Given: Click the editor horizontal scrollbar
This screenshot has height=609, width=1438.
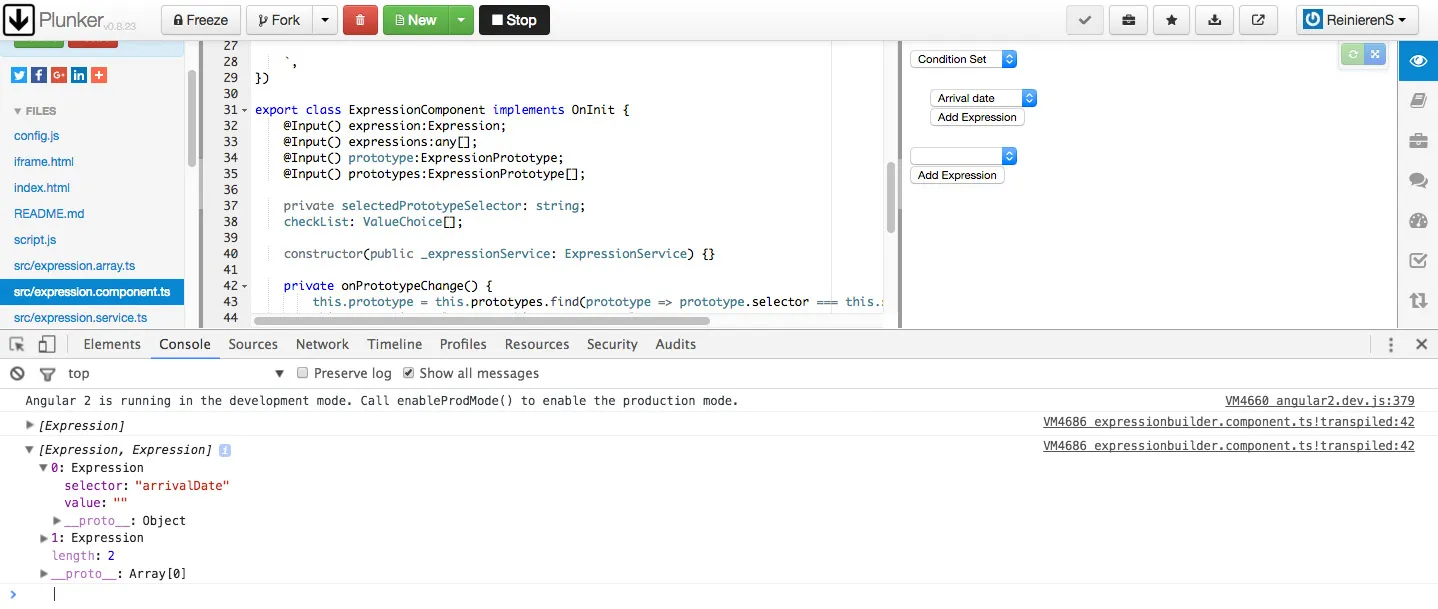Looking at the screenshot, I should [x=481, y=321].
